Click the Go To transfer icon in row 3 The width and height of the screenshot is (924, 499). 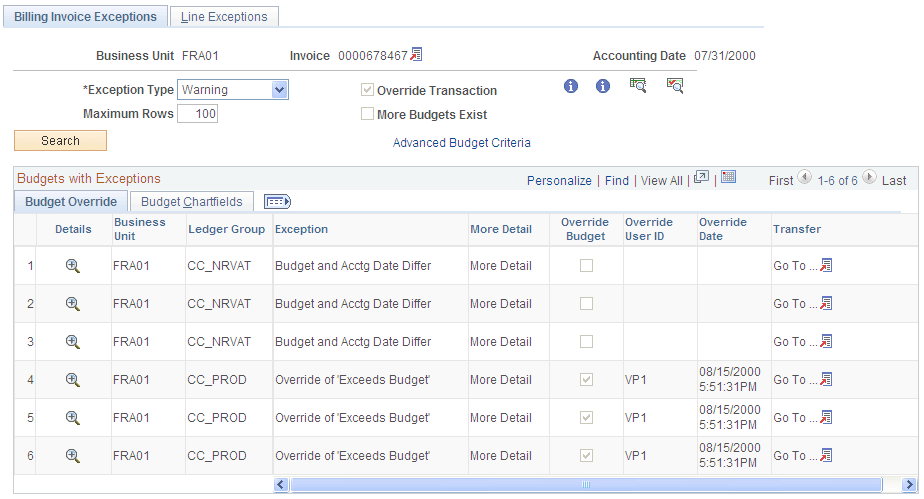pyautogui.click(x=826, y=341)
